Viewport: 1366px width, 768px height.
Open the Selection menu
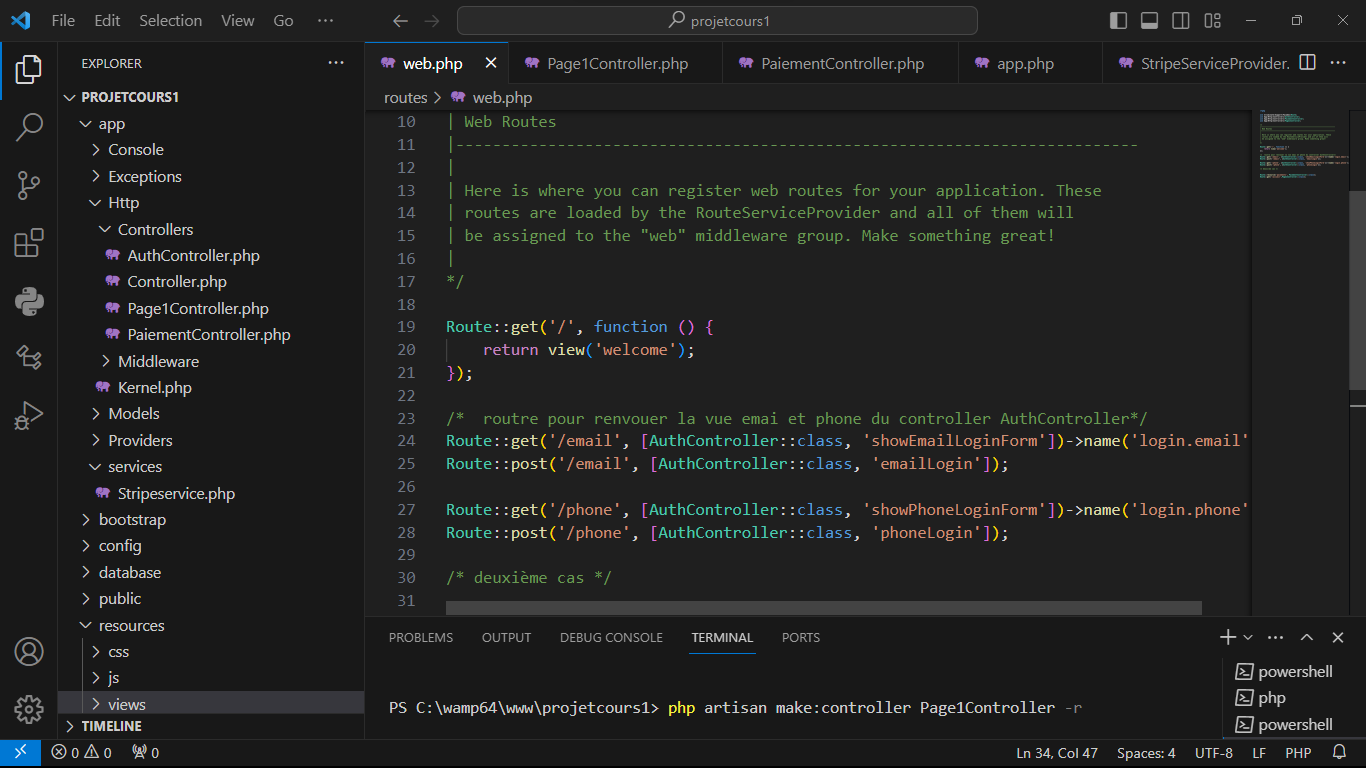tap(171, 21)
